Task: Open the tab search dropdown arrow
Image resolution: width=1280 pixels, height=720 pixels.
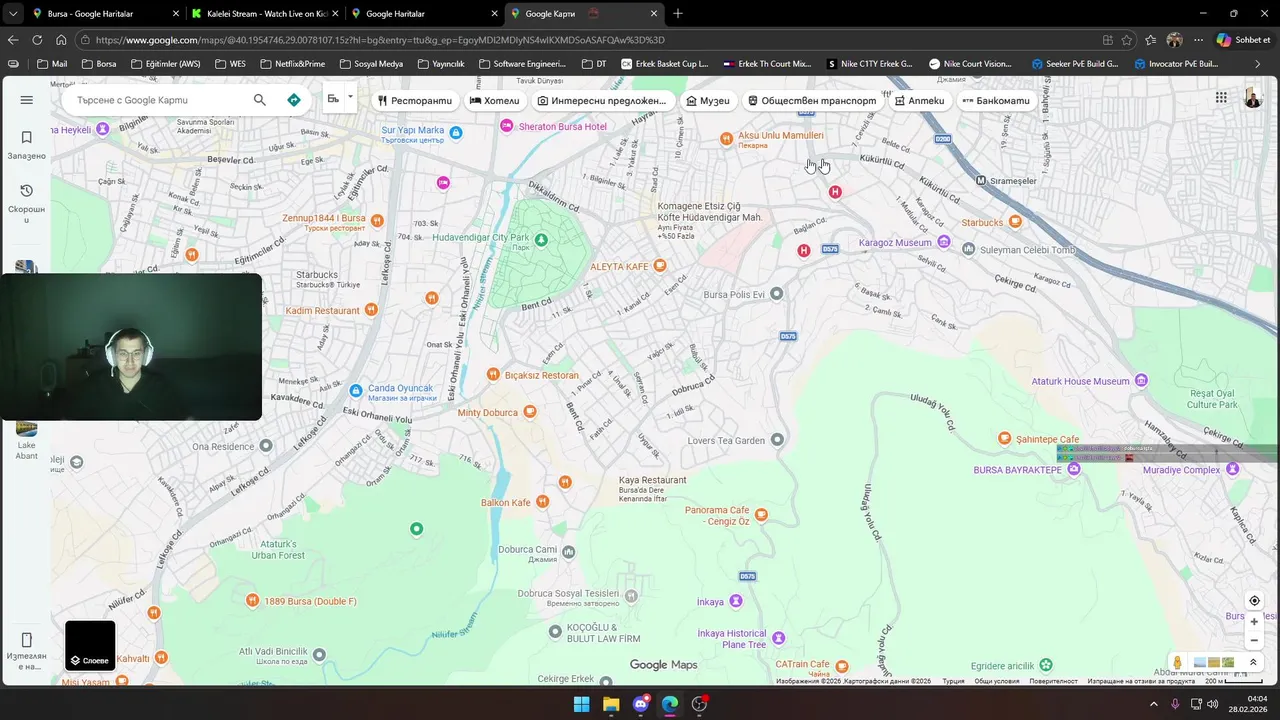Action: pyautogui.click(x=12, y=14)
